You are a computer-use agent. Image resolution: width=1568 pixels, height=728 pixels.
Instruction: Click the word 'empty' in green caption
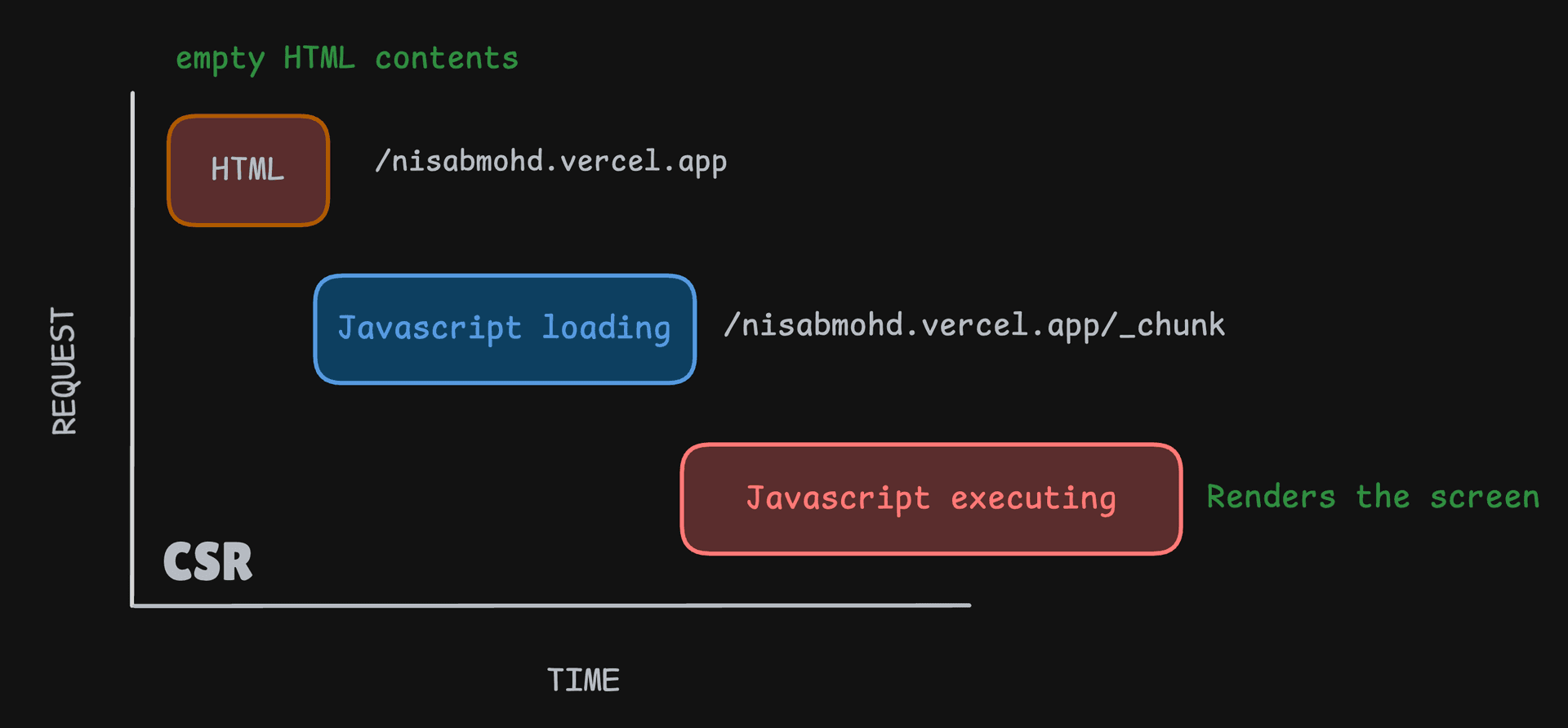tap(220, 59)
